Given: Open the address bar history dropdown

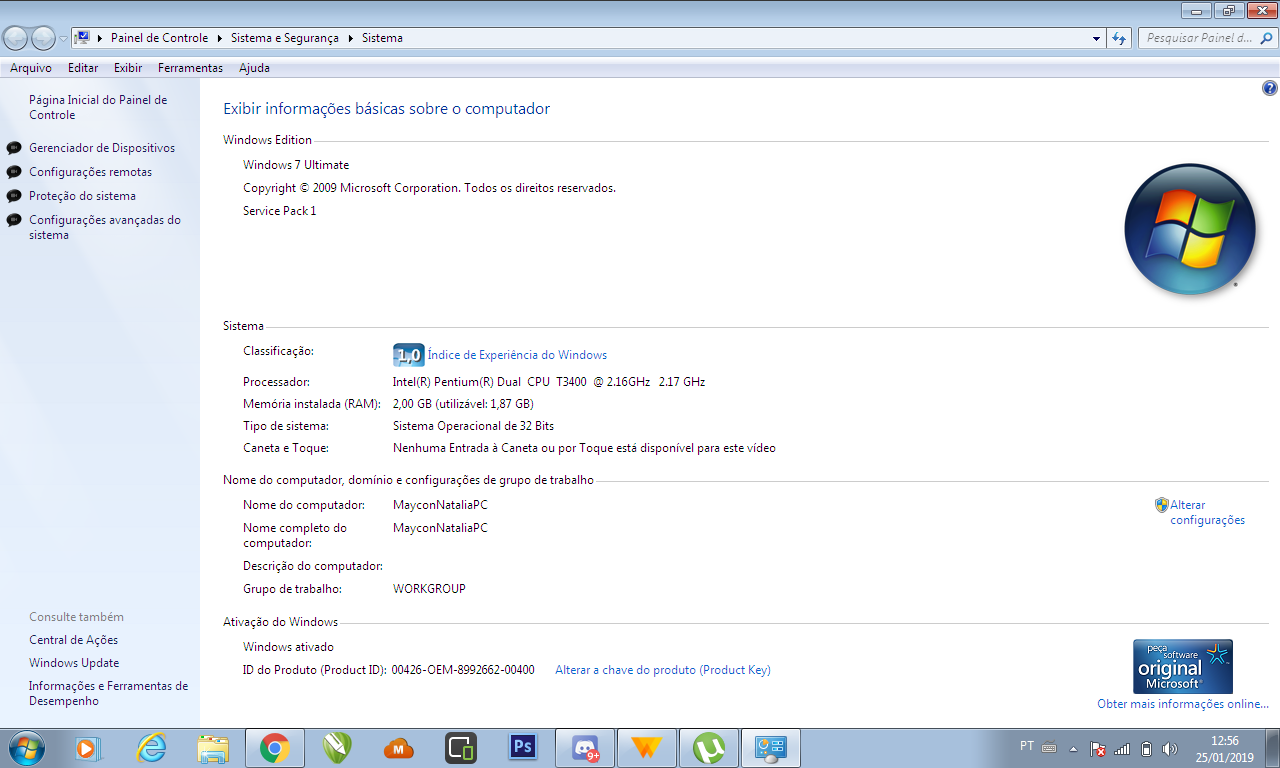Looking at the screenshot, I should [x=1097, y=38].
